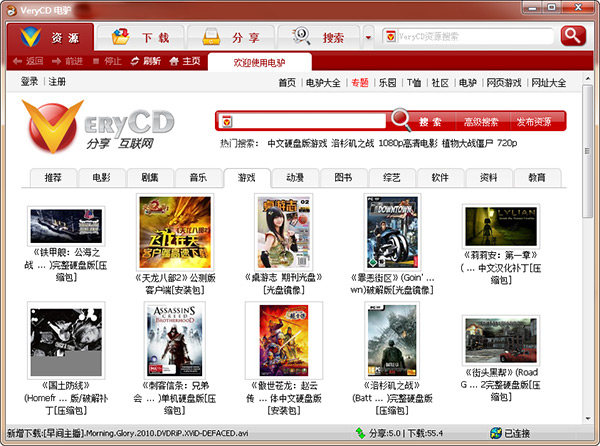The height and width of the screenshot is (446, 600).
Task: Open 高级搜索
Action: [481, 122]
